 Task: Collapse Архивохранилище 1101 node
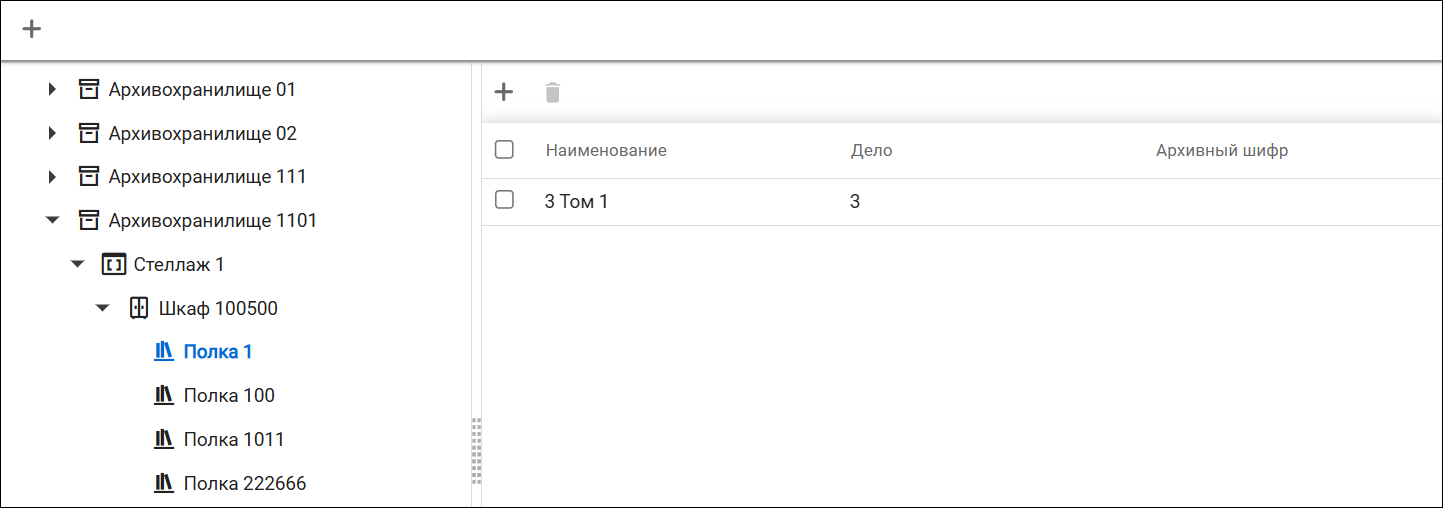pos(53,220)
